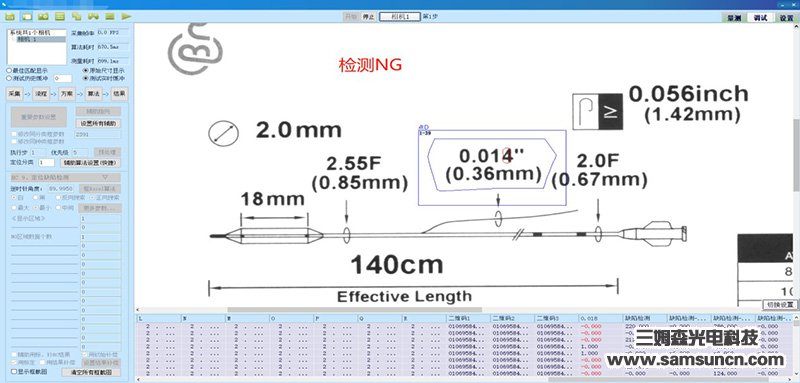Click the seventh green rectangular toolbar icon
Viewport: 800px width, 383px height.
point(110,17)
